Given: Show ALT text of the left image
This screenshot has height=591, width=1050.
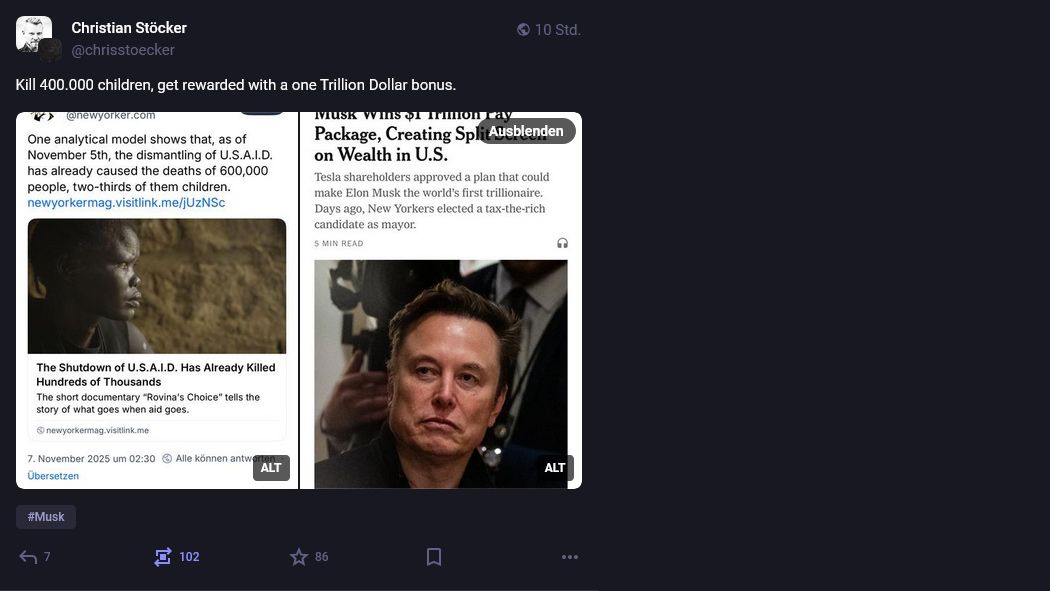Looking at the screenshot, I should coord(271,468).
